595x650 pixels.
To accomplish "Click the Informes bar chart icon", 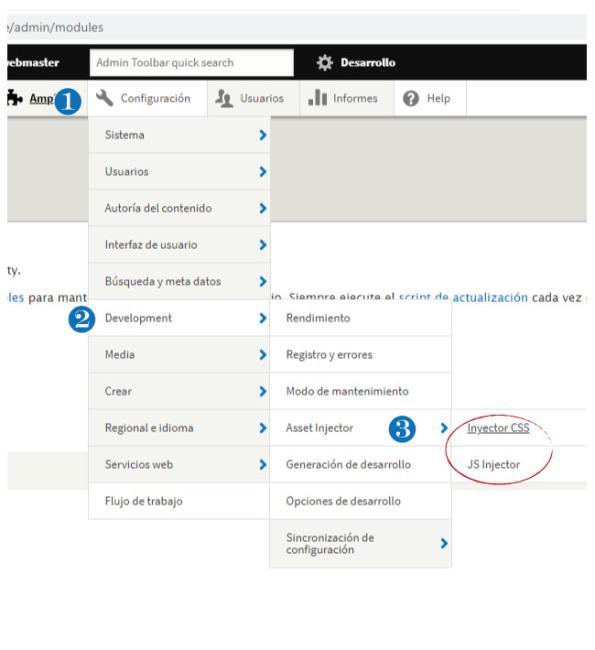I will point(318,98).
